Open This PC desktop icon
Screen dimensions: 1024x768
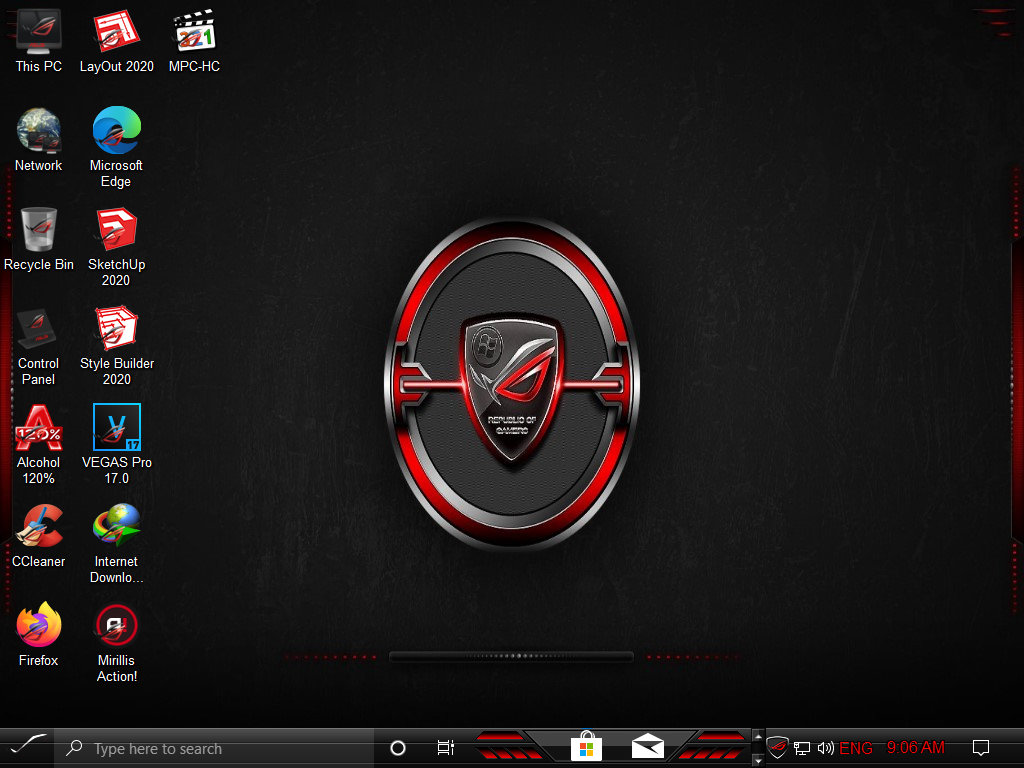pyautogui.click(x=39, y=40)
